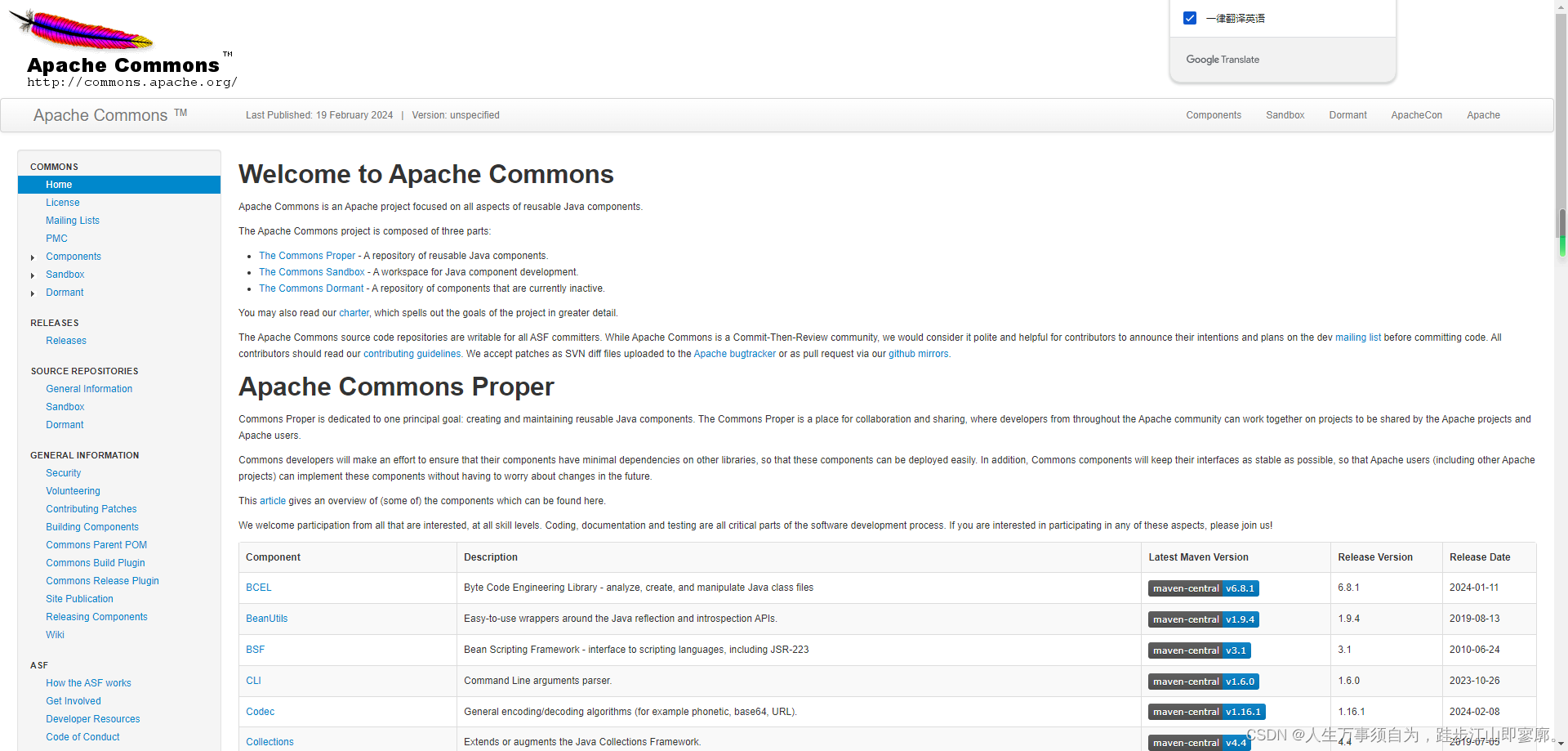Open the charter link

coord(354,313)
